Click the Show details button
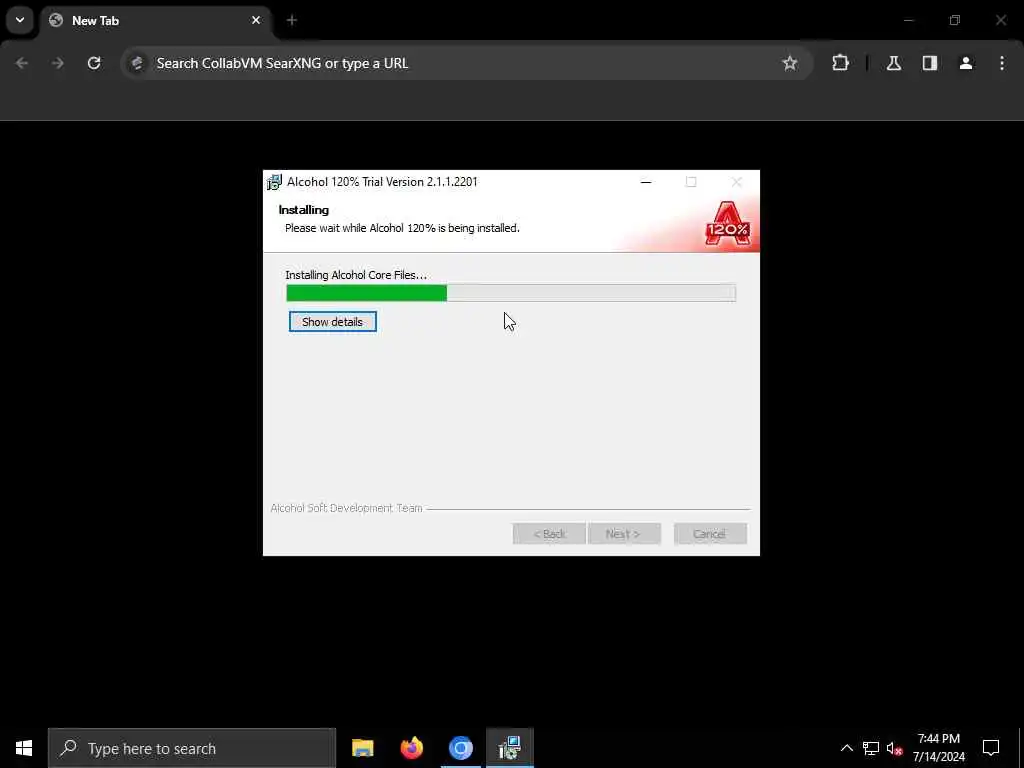This screenshot has height=768, width=1024. [x=332, y=322]
